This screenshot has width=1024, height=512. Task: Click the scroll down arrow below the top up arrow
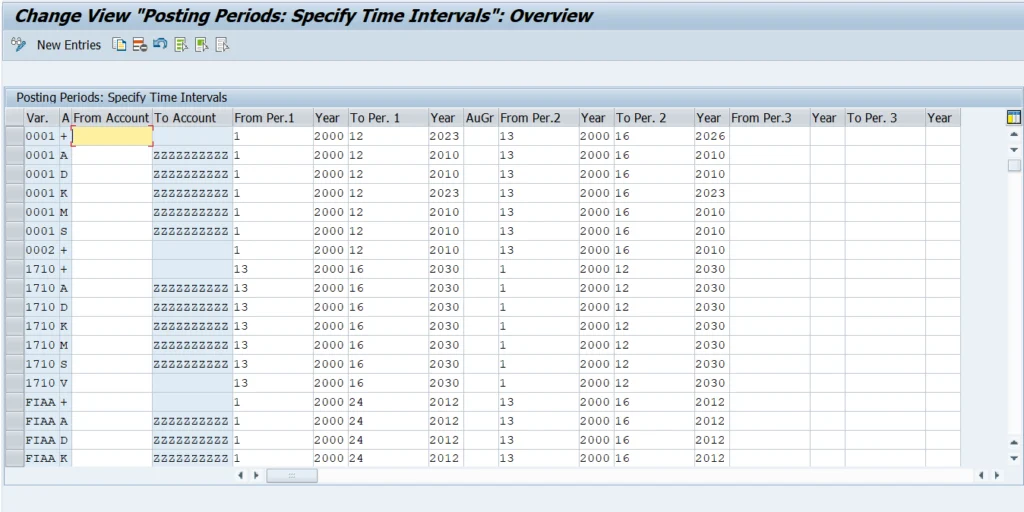tap(1014, 150)
